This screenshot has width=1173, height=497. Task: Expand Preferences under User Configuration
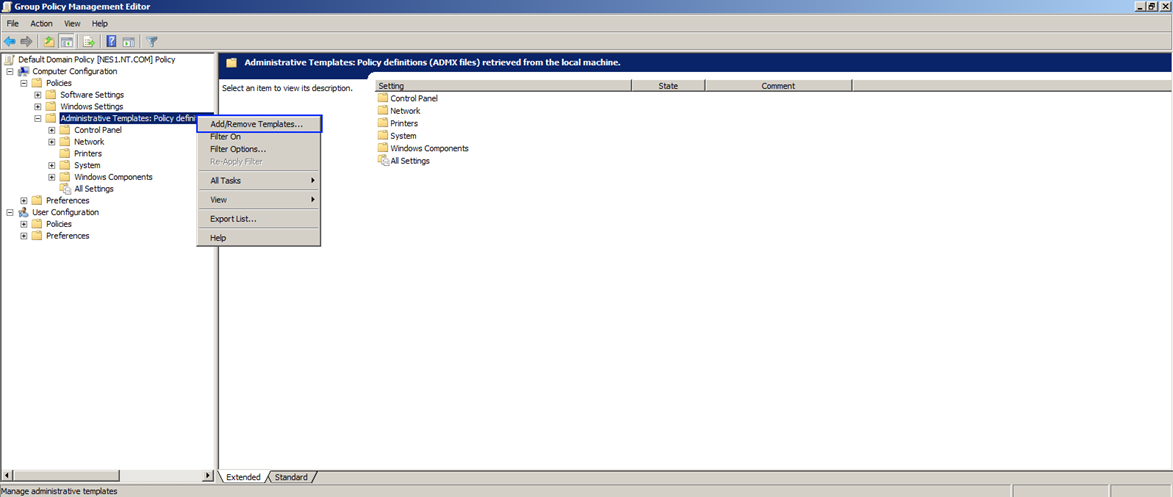coord(24,236)
